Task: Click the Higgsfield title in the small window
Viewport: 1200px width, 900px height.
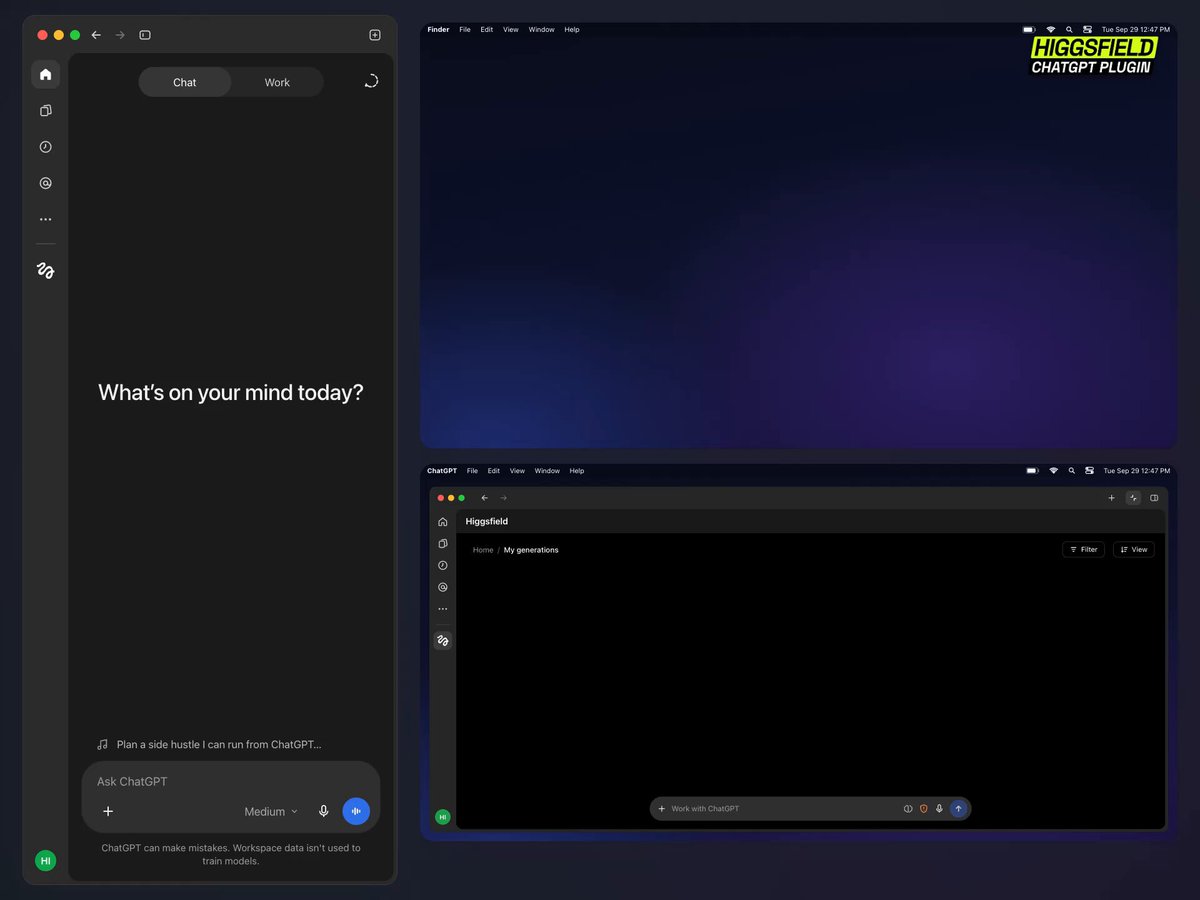Action: [x=487, y=522]
